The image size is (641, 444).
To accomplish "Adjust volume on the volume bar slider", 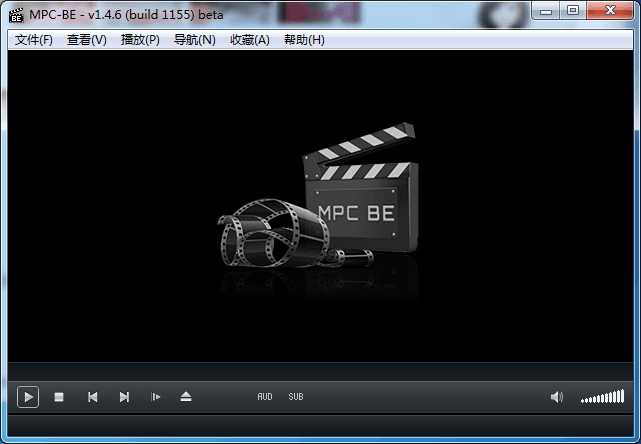I will click(x=603, y=397).
